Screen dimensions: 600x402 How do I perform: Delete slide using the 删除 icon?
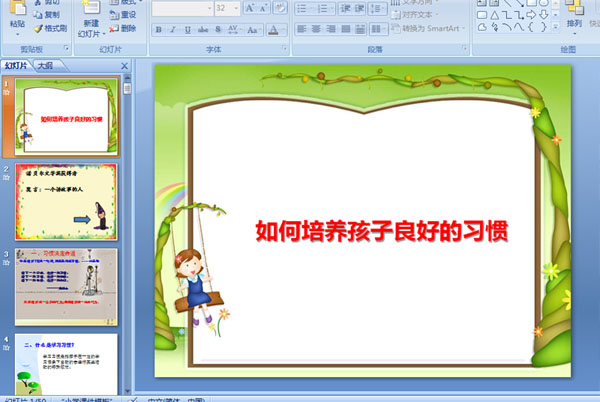(114, 28)
